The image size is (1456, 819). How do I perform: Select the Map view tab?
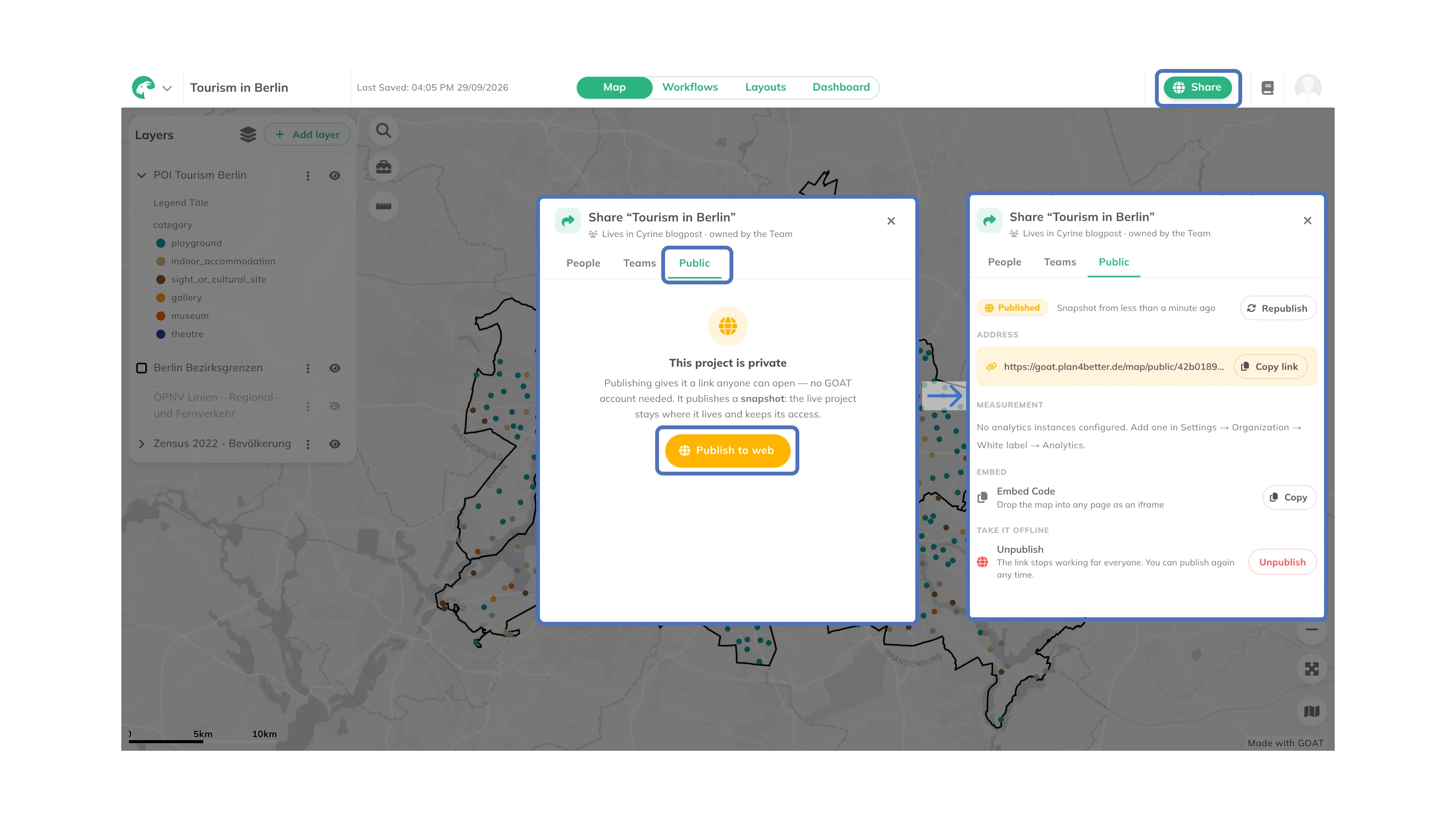pyautogui.click(x=614, y=88)
